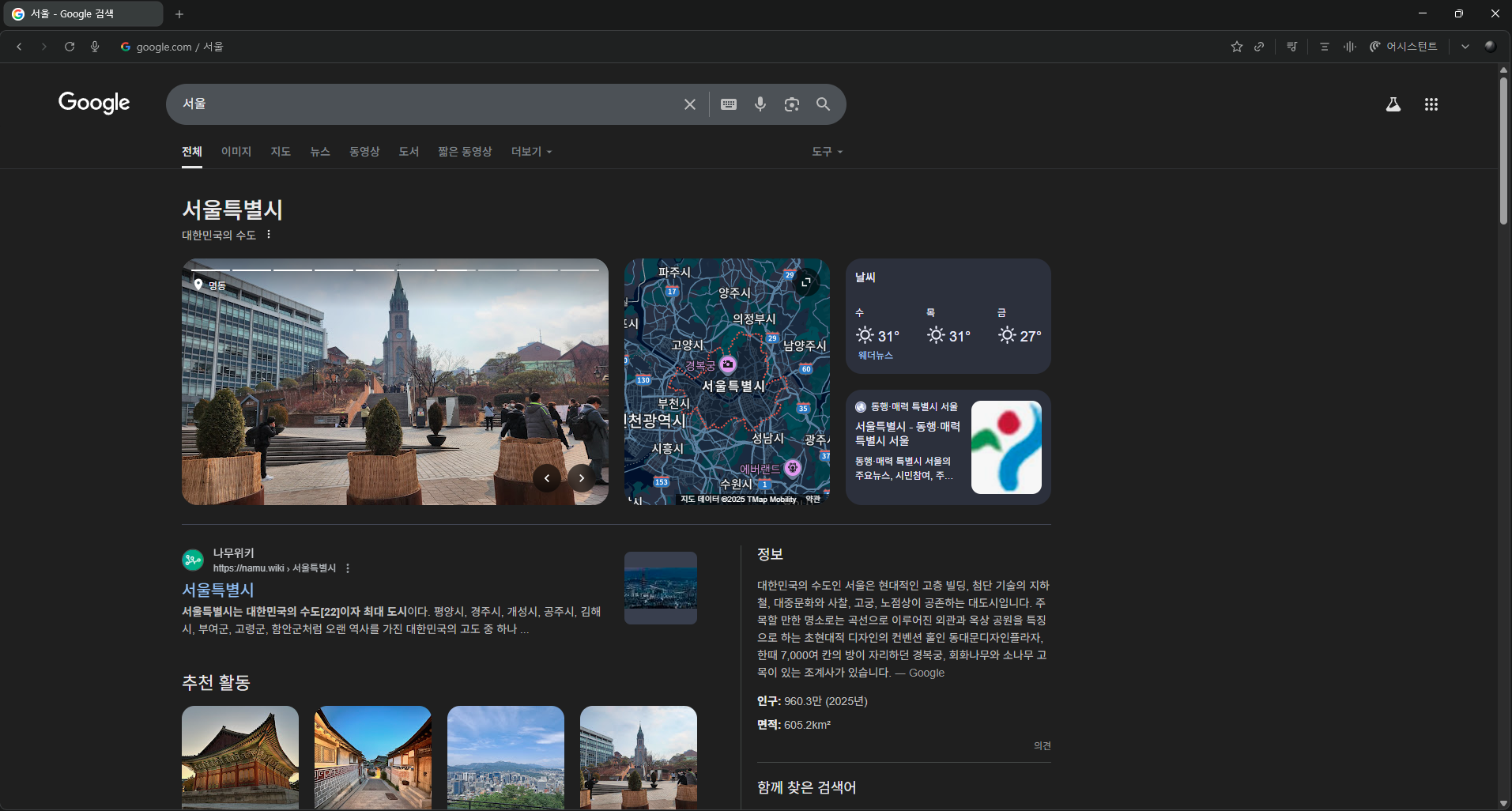
Task: Click the page's vertical scrollbar thumb
Action: coord(1503,150)
